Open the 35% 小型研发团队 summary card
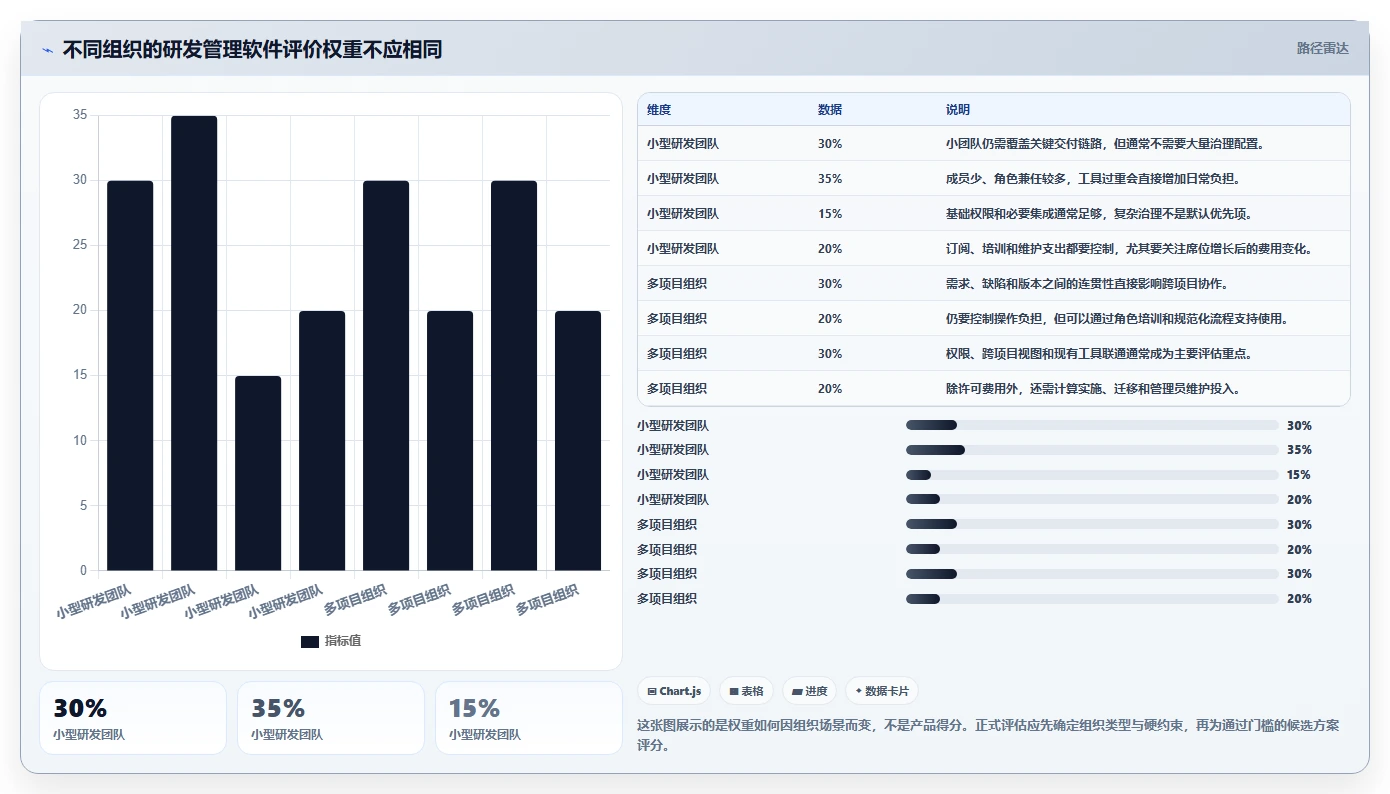The image size is (1390, 794). click(x=331, y=718)
